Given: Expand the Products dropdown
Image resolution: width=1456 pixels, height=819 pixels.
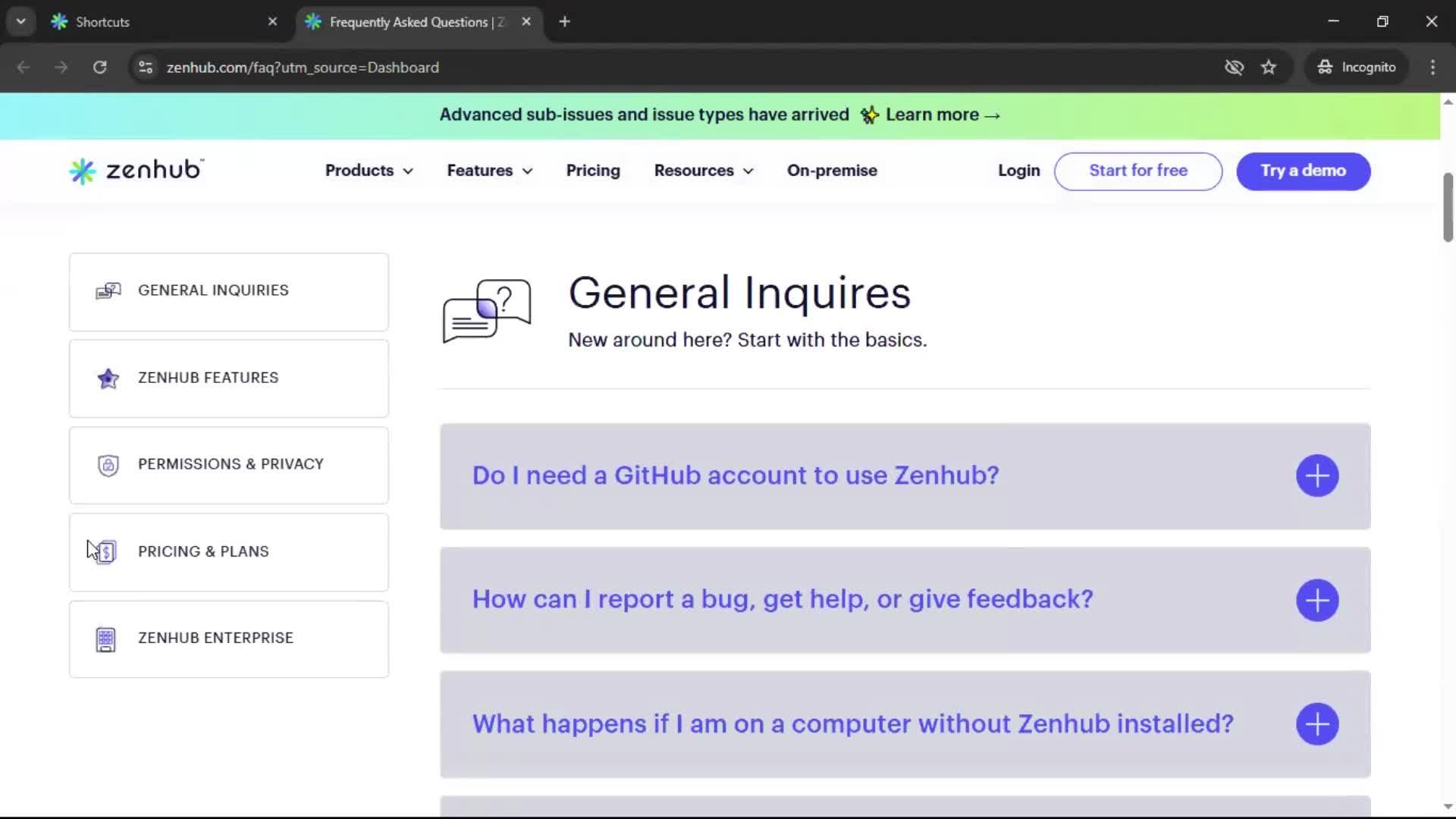Looking at the screenshot, I should point(369,171).
